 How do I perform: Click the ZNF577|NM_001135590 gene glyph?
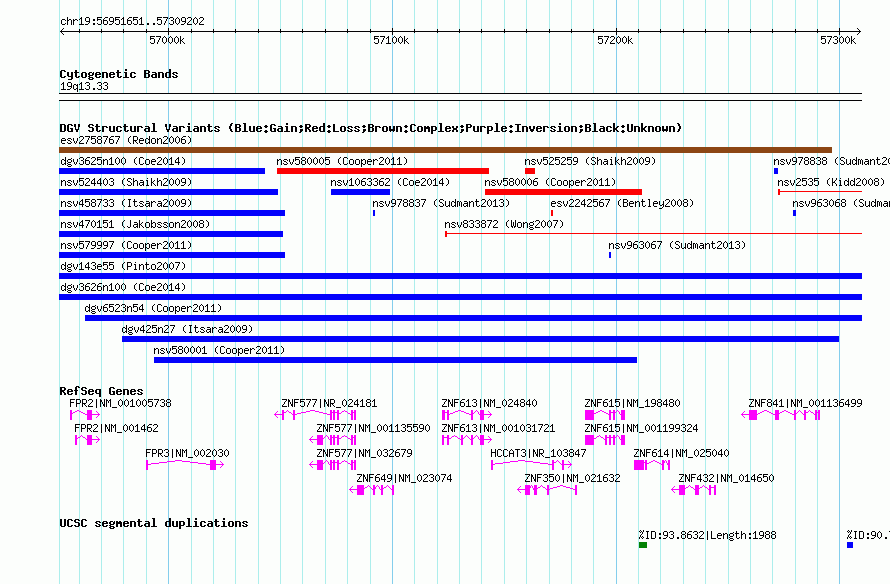point(333,440)
